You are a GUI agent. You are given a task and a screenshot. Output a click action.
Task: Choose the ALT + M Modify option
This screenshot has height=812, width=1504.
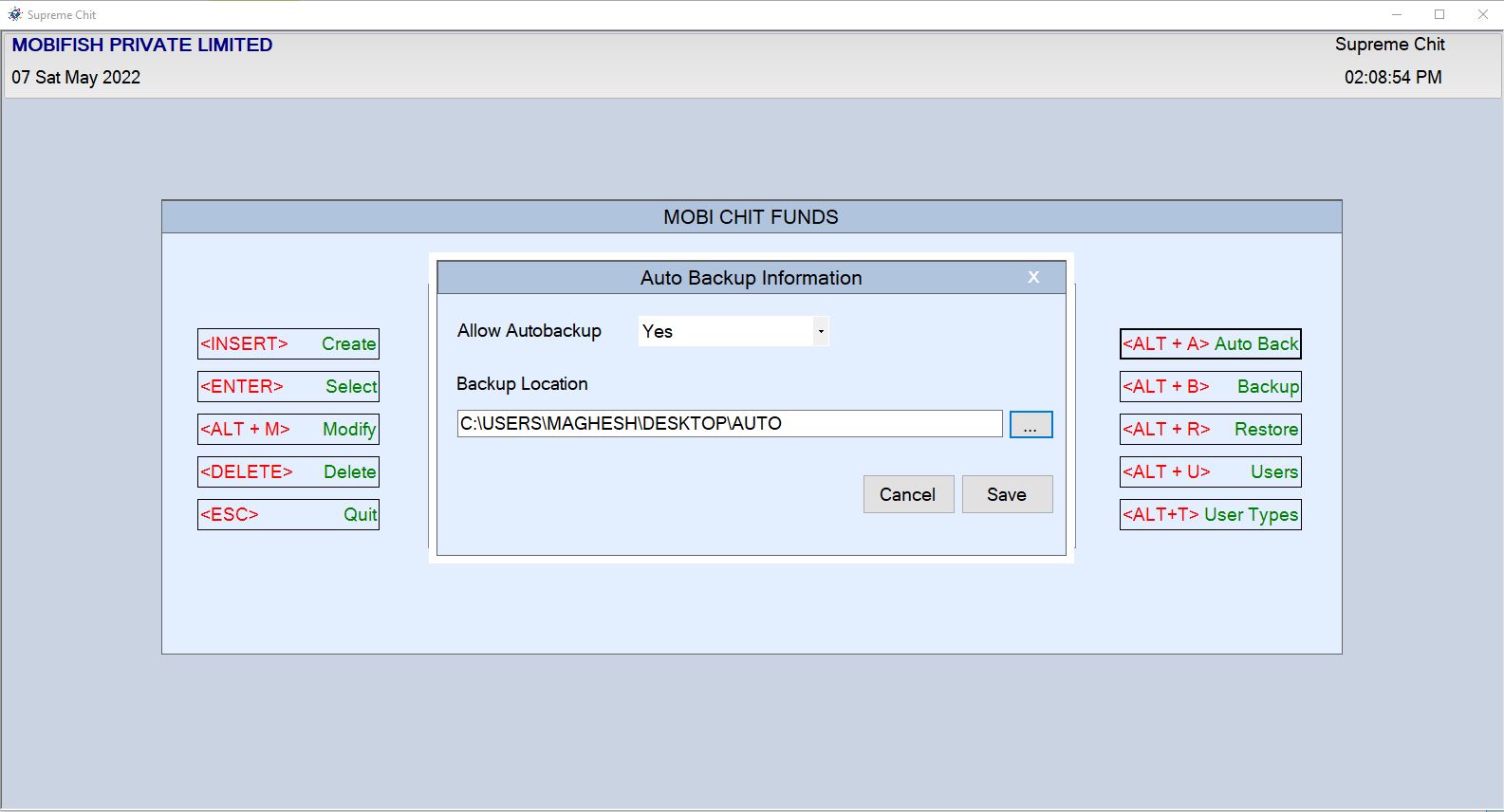click(288, 429)
